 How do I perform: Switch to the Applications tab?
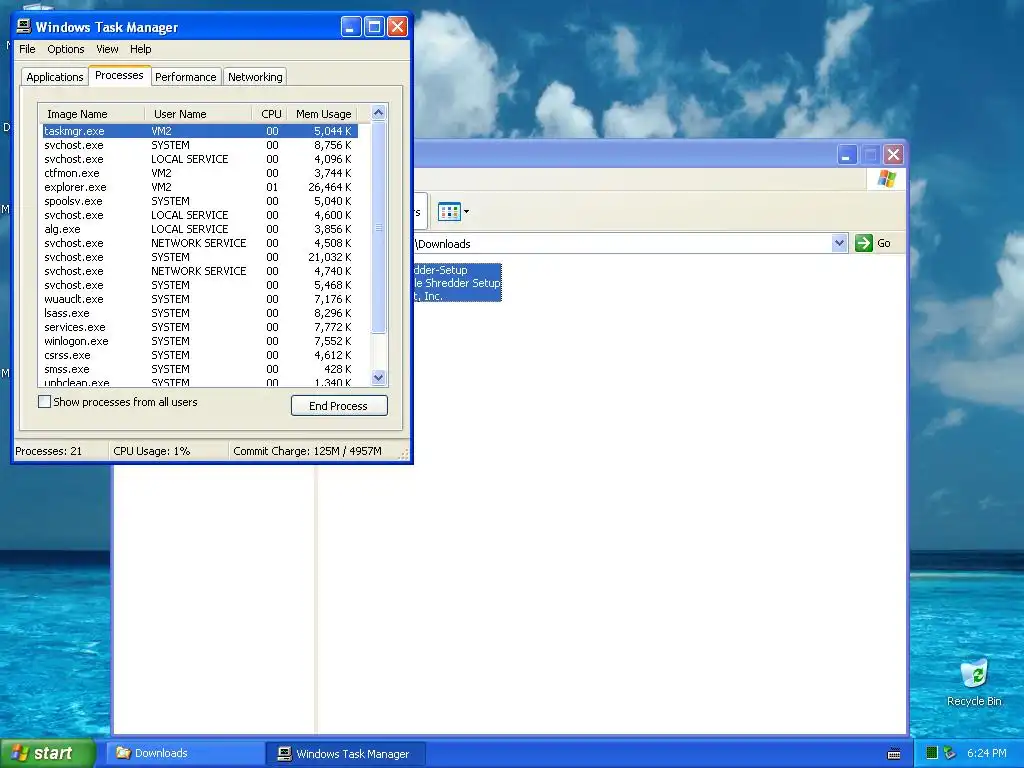click(55, 76)
